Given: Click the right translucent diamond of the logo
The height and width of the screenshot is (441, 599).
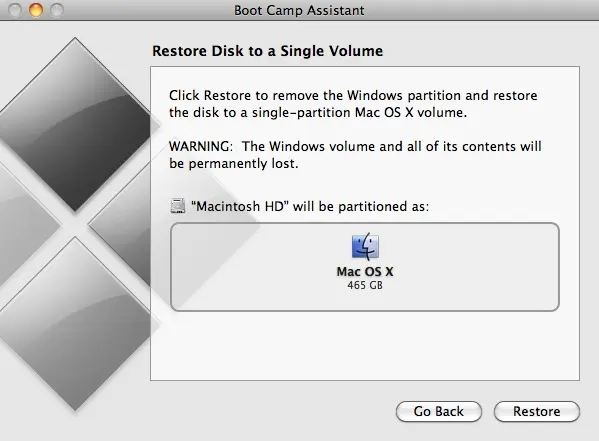Looking at the screenshot, I should coord(174,225).
